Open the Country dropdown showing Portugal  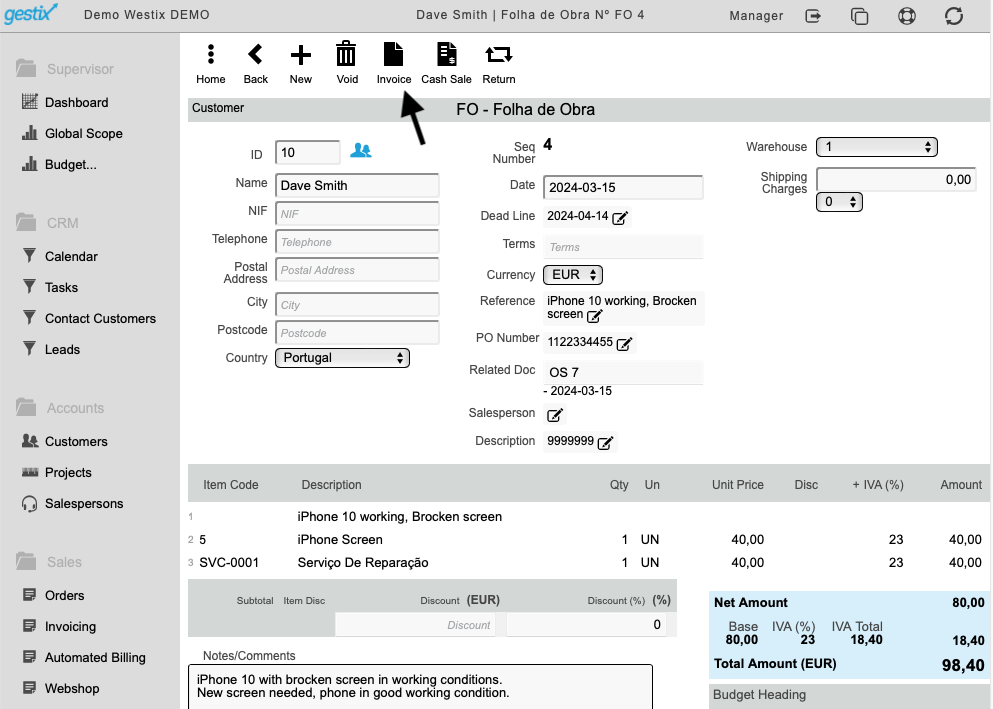(343, 358)
